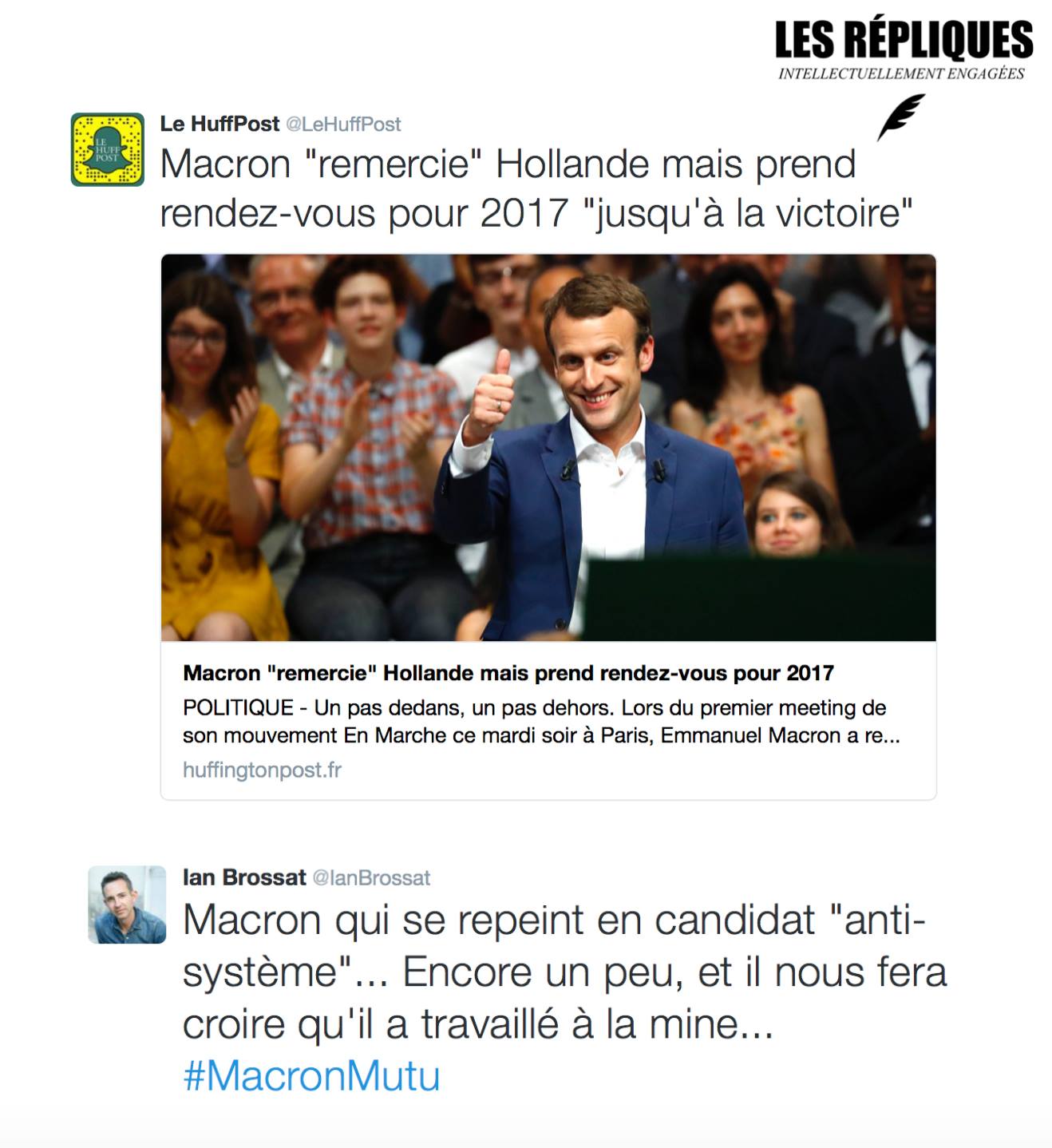1052x1148 pixels.
Task: Click the Ian Brossat display name
Action: pyautogui.click(x=244, y=877)
